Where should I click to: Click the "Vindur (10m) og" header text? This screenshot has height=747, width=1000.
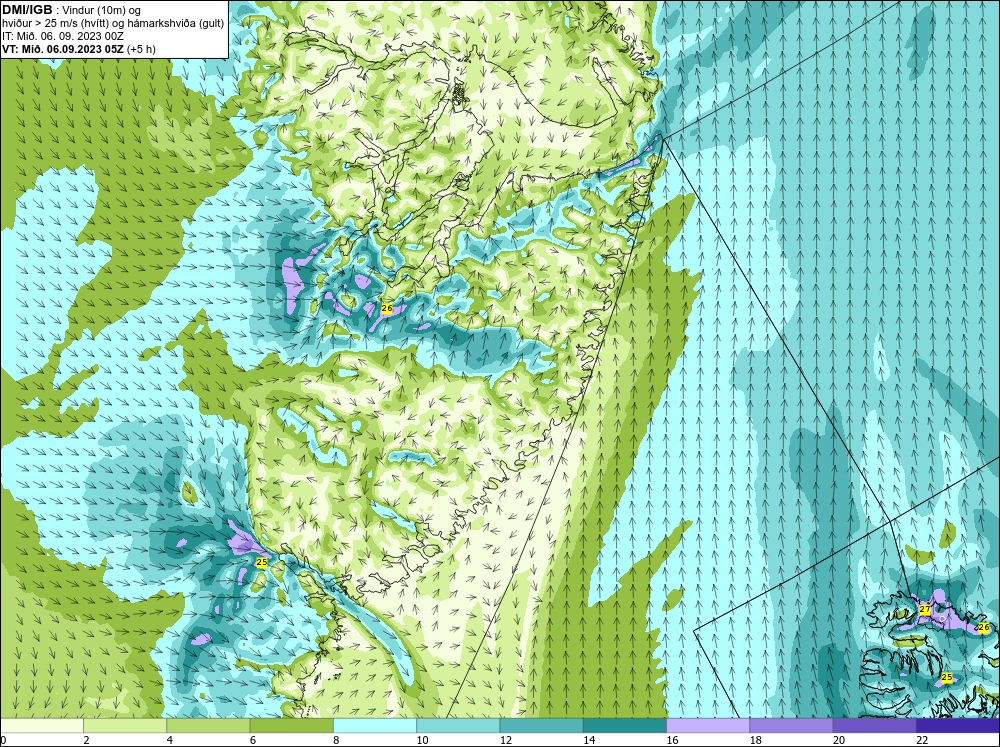point(101,10)
